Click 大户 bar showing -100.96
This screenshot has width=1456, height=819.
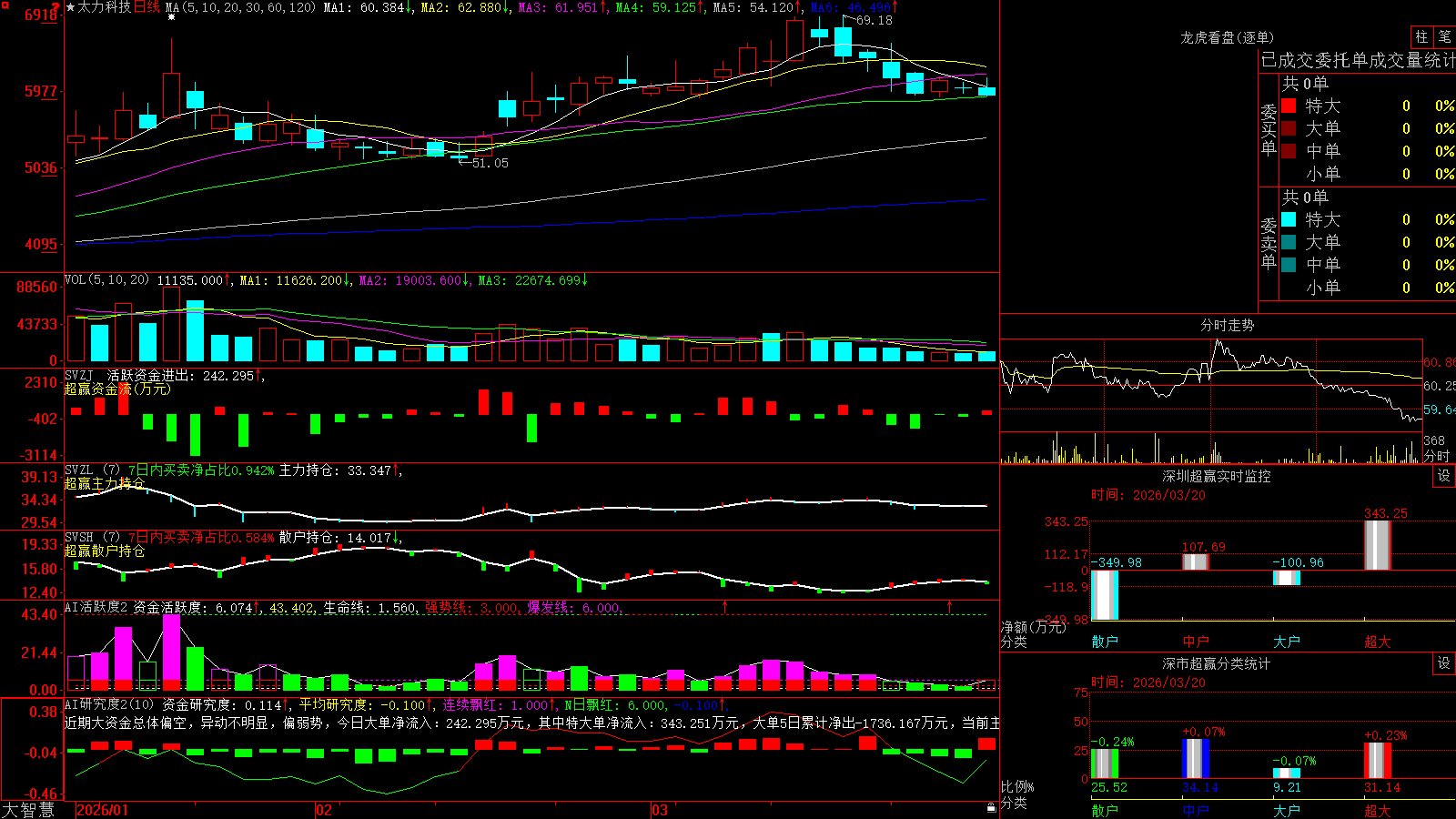1287,578
